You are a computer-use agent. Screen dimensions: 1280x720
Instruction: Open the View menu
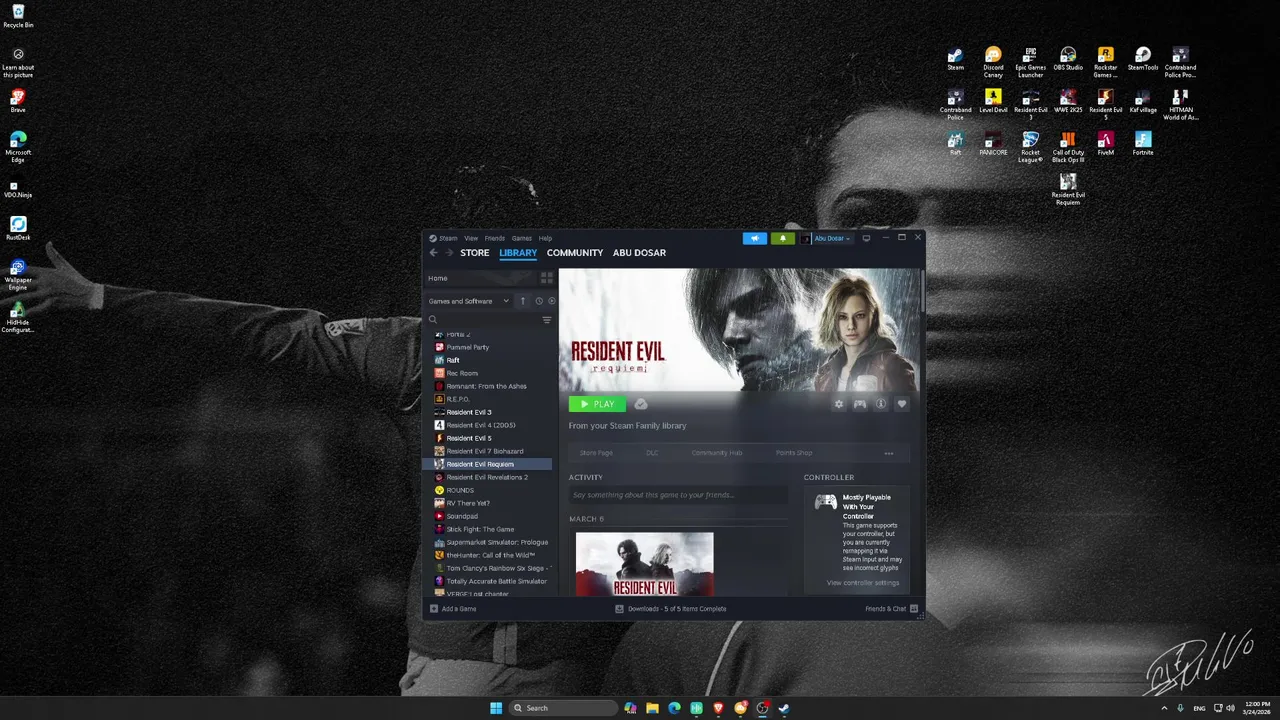[471, 238]
